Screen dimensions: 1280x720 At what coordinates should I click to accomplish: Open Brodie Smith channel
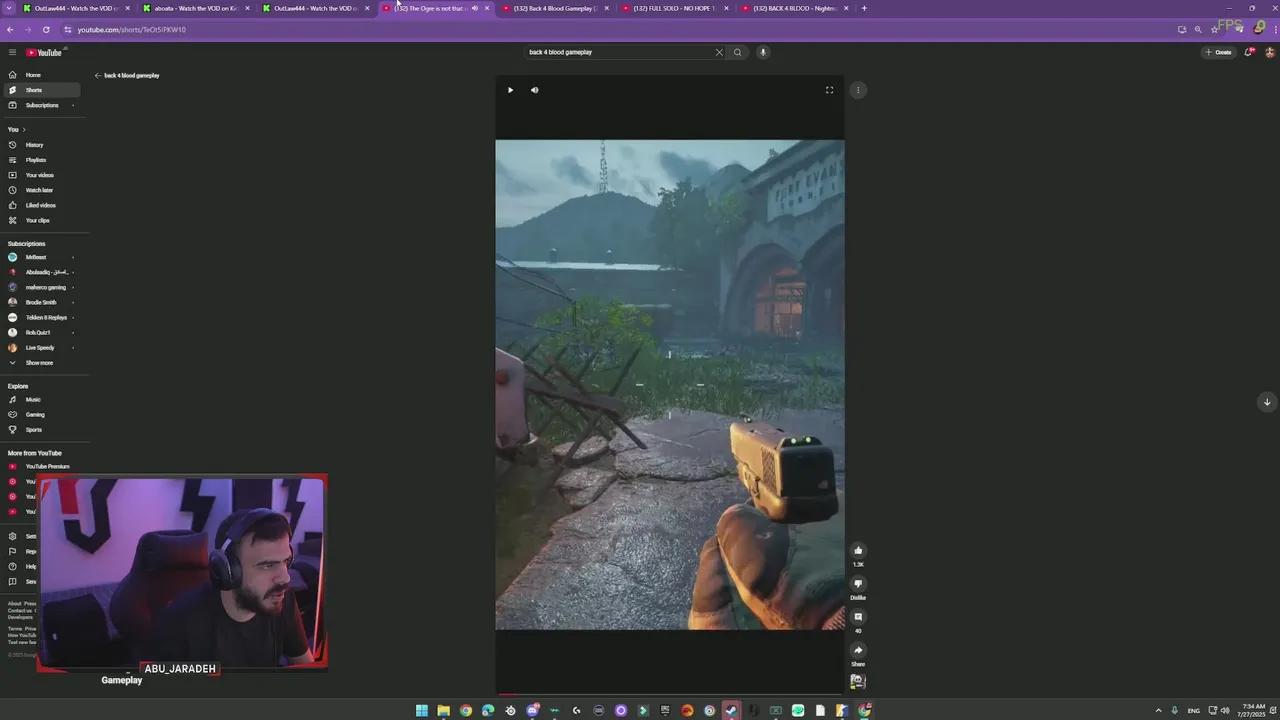click(40, 302)
